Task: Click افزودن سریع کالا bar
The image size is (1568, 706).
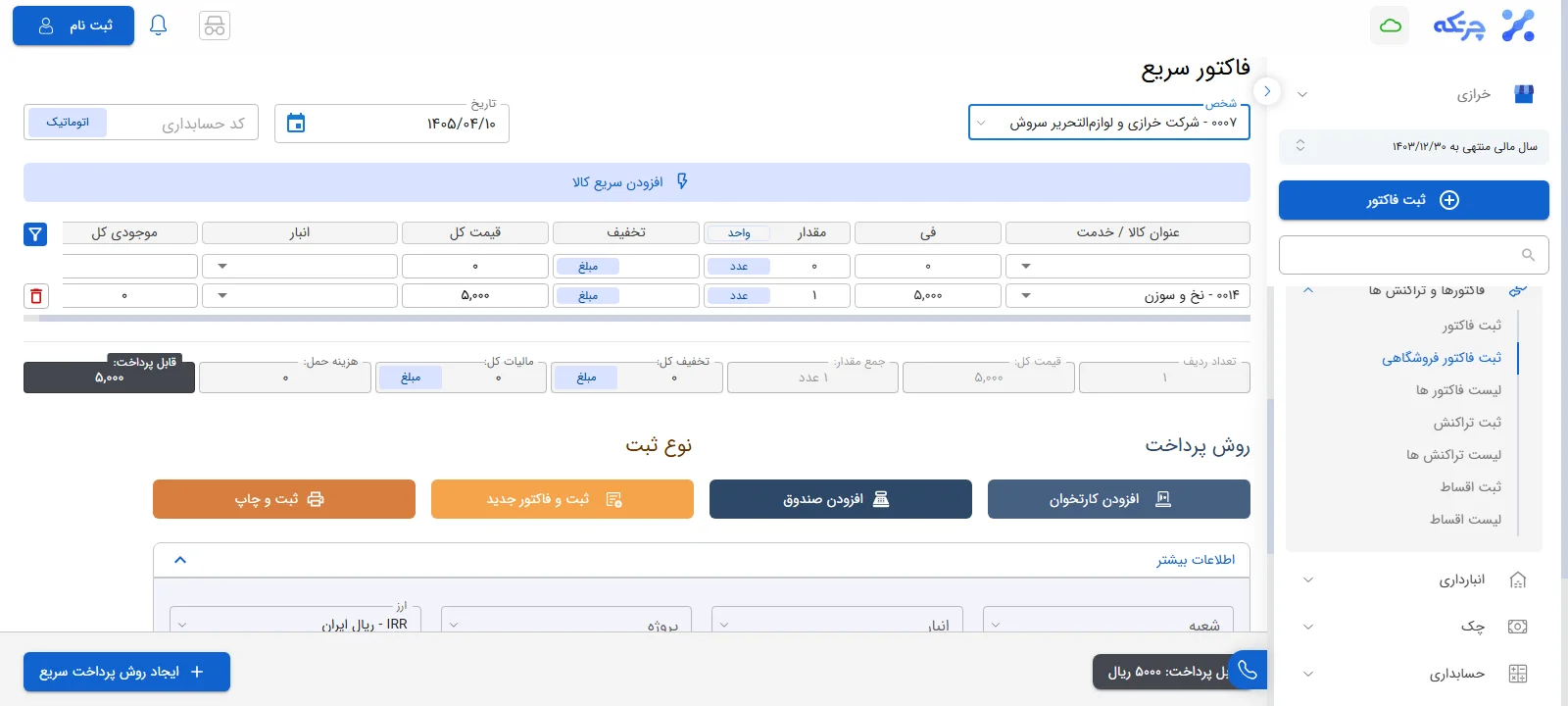Action: pos(637,182)
